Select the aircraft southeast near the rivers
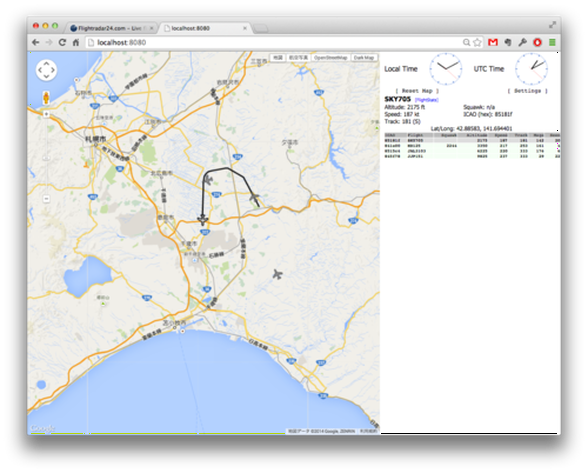 pos(277,274)
